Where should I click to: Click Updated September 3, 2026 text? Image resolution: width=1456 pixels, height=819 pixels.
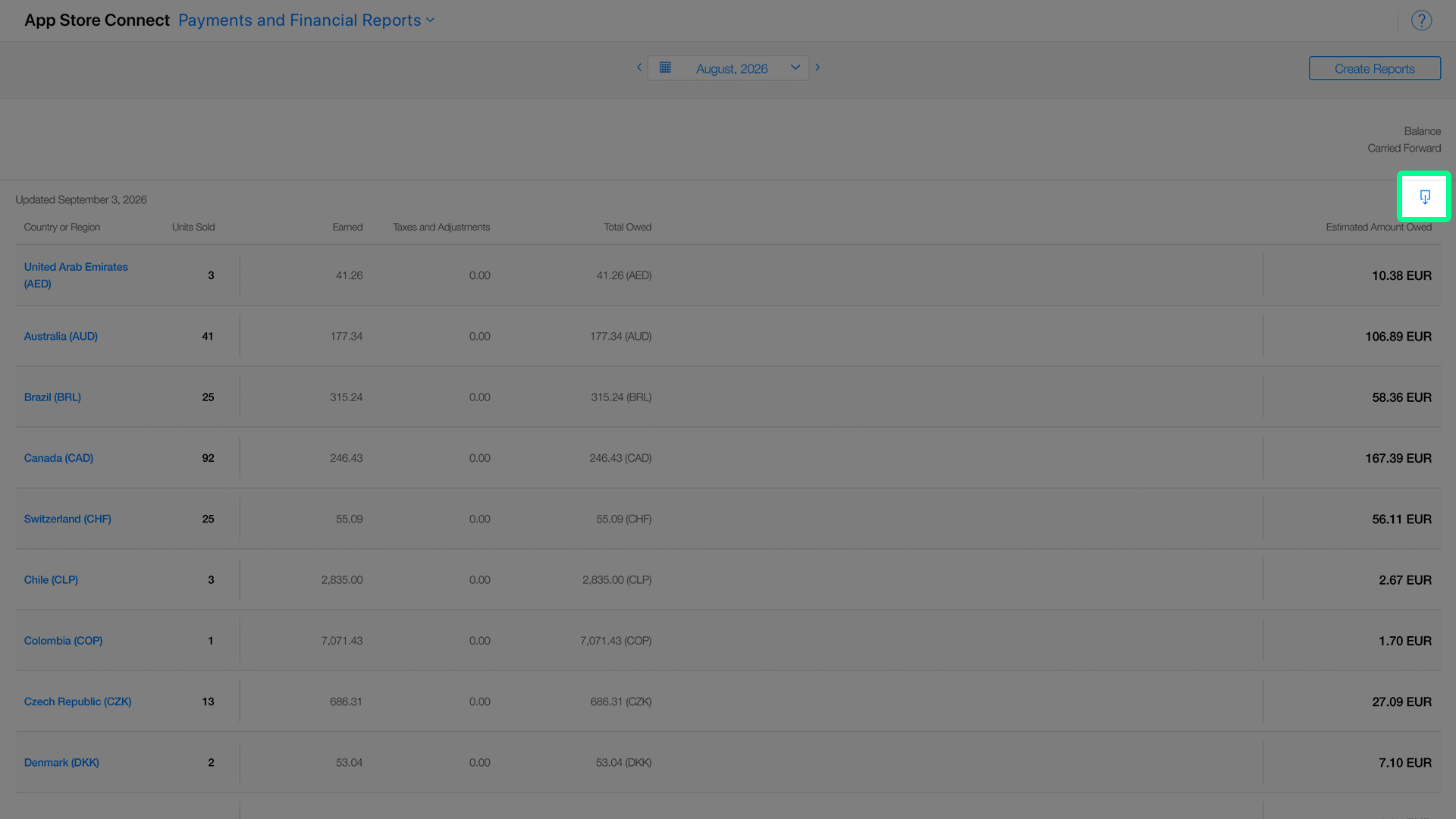coord(81,200)
